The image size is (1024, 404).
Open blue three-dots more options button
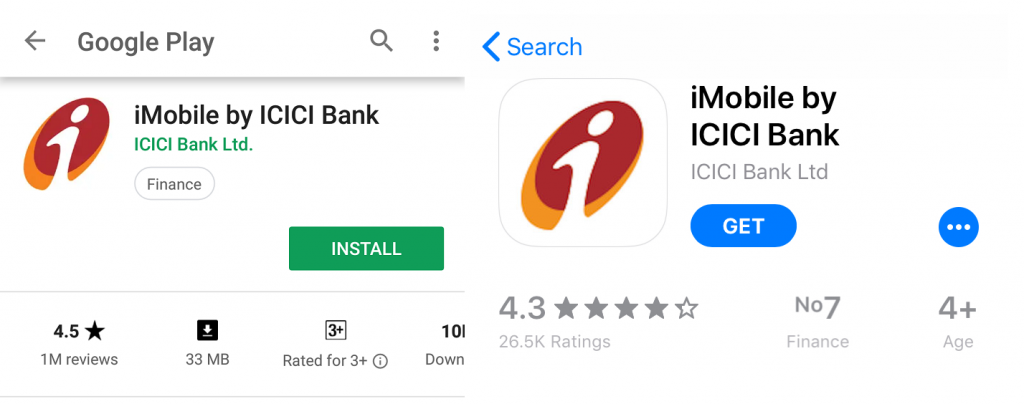coord(958,227)
